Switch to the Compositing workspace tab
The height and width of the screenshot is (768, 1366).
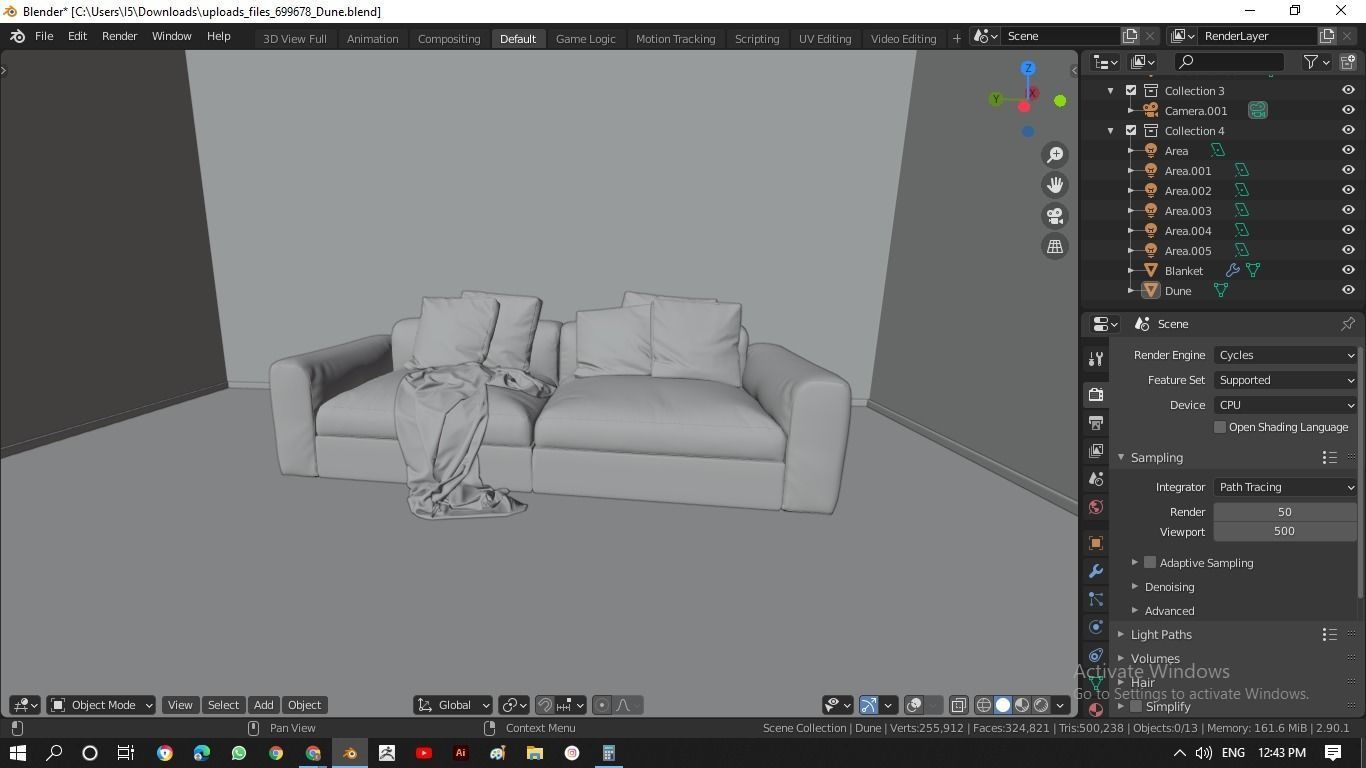click(x=449, y=38)
